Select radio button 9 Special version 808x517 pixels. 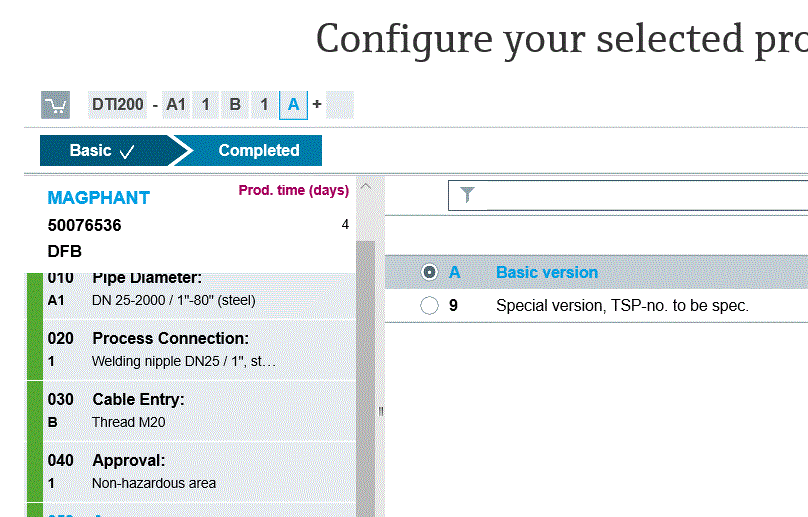429,305
